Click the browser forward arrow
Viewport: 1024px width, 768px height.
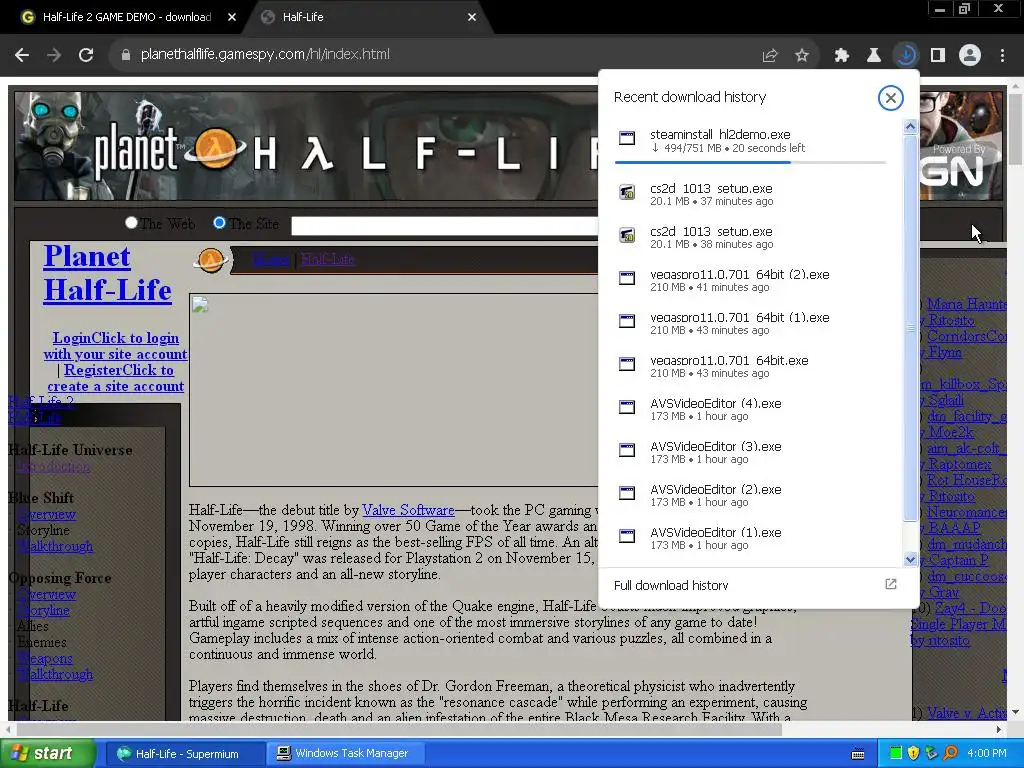54,55
